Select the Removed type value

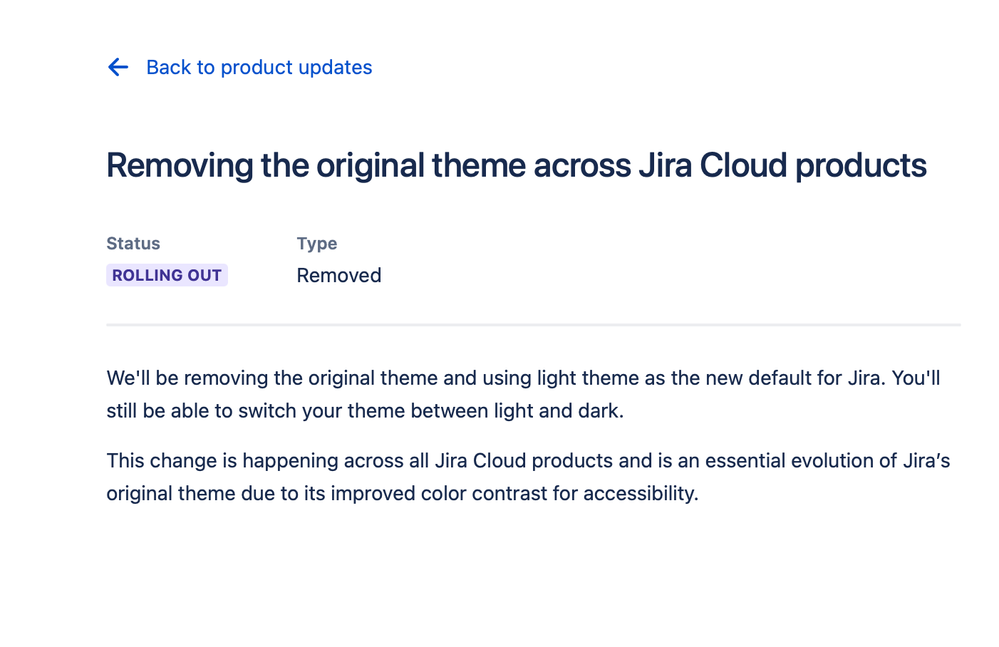pyautogui.click(x=339, y=275)
